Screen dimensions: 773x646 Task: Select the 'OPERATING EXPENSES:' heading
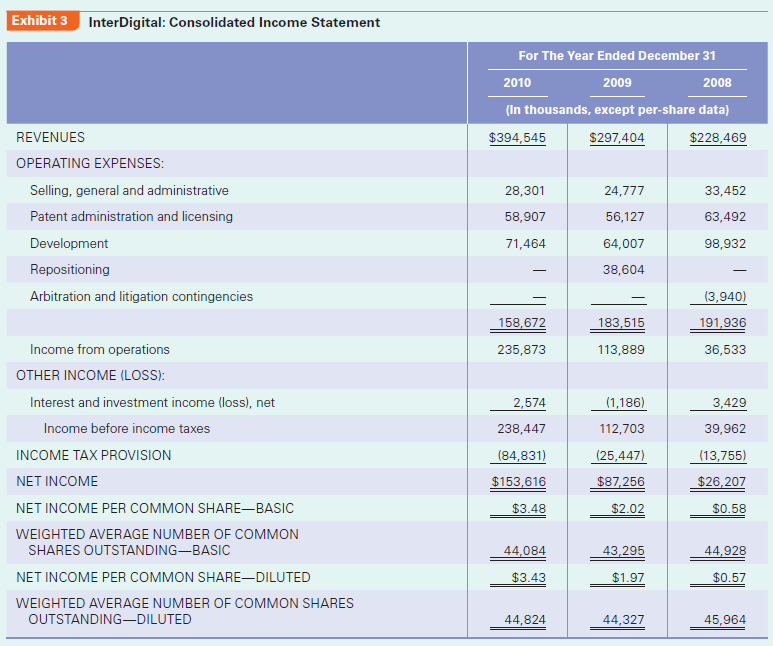click(90, 163)
